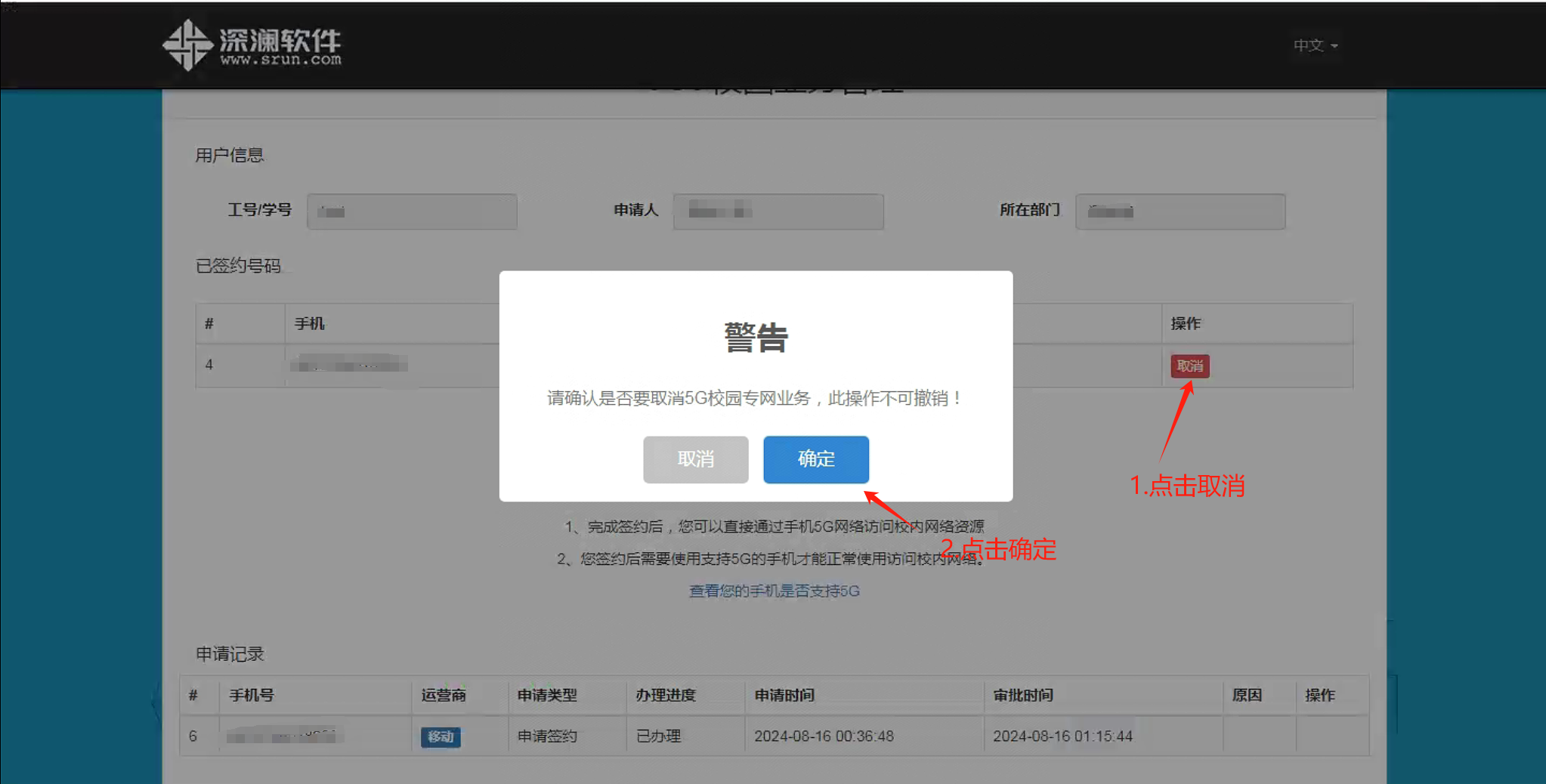Open the 查看您的手机是否支持5G link
This screenshot has height=784, width=1546.
coord(774,591)
